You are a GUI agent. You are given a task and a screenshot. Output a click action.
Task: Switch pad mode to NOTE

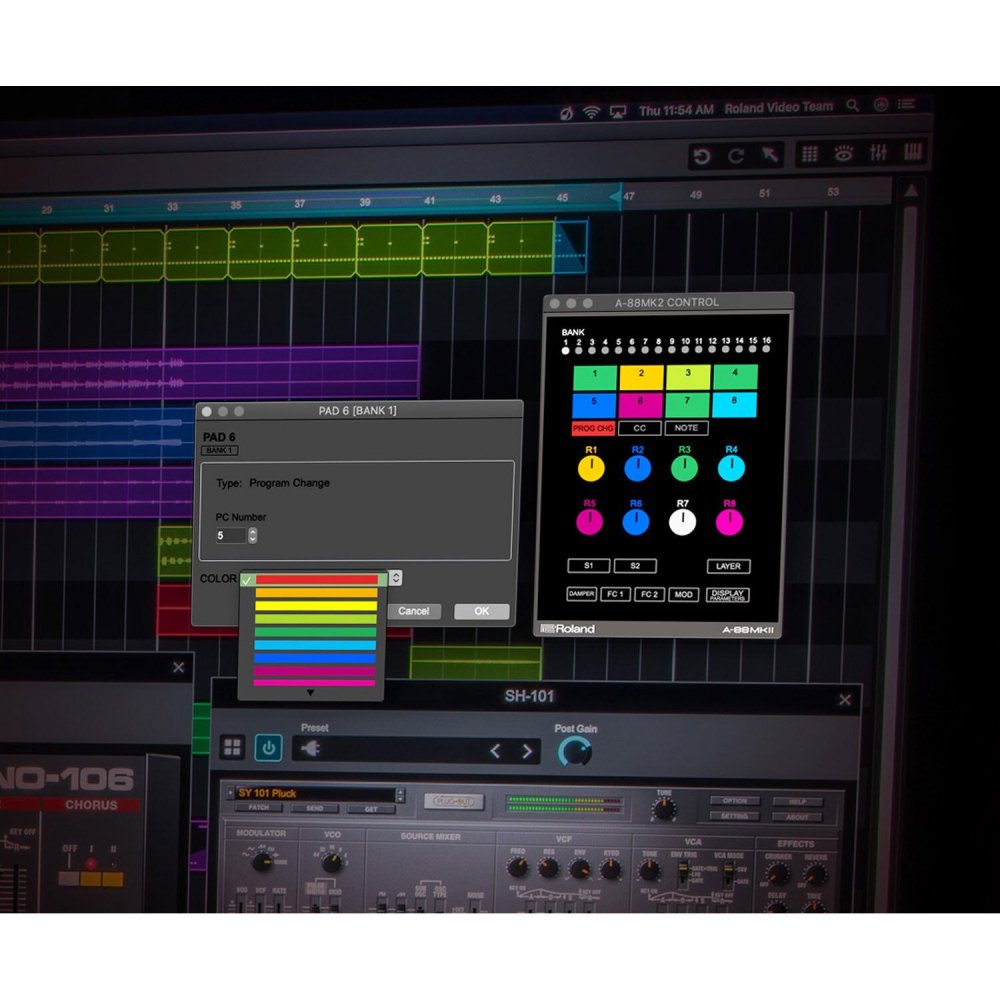686,428
